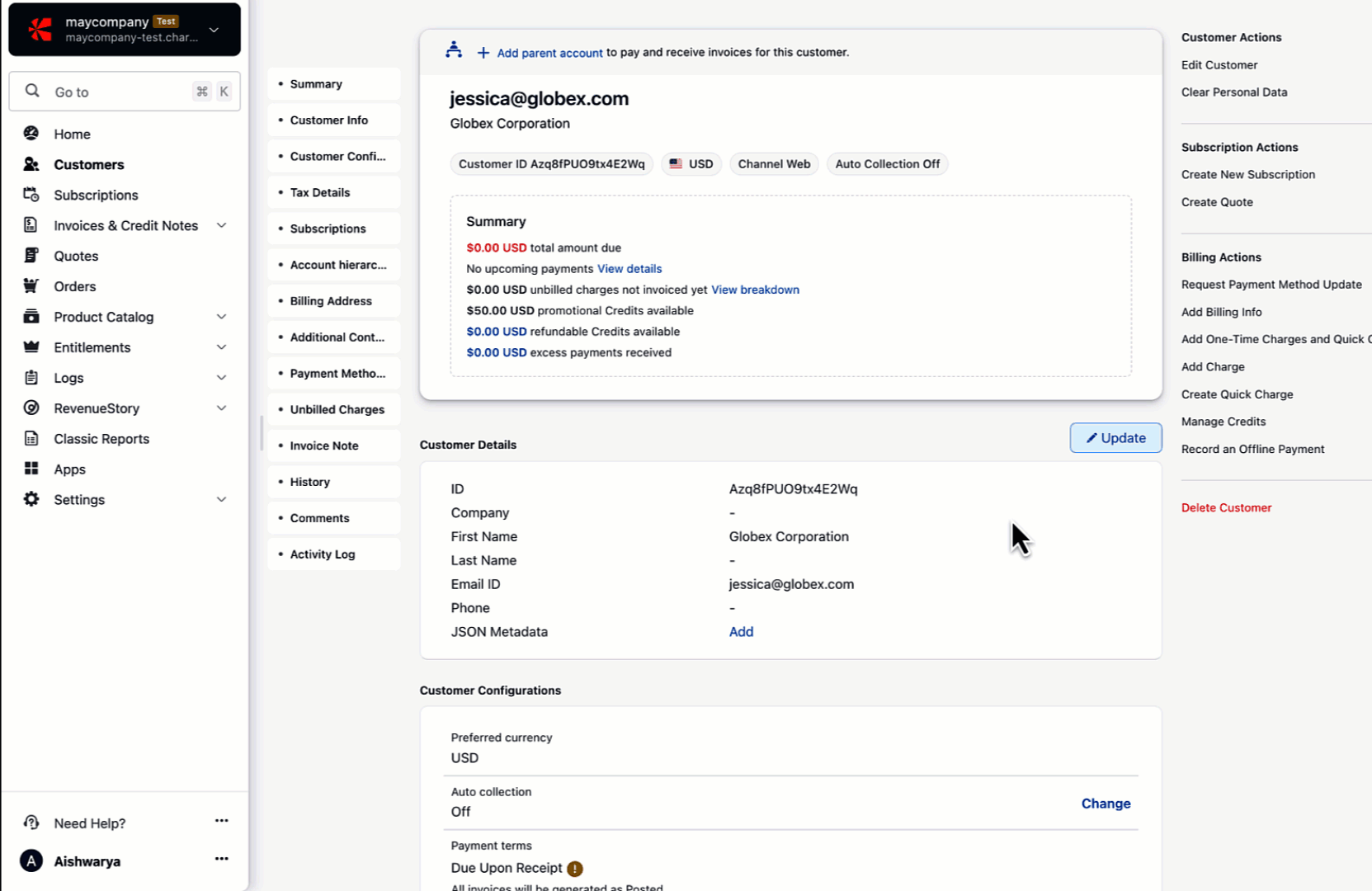Jump to Invoice Note section

333,446
